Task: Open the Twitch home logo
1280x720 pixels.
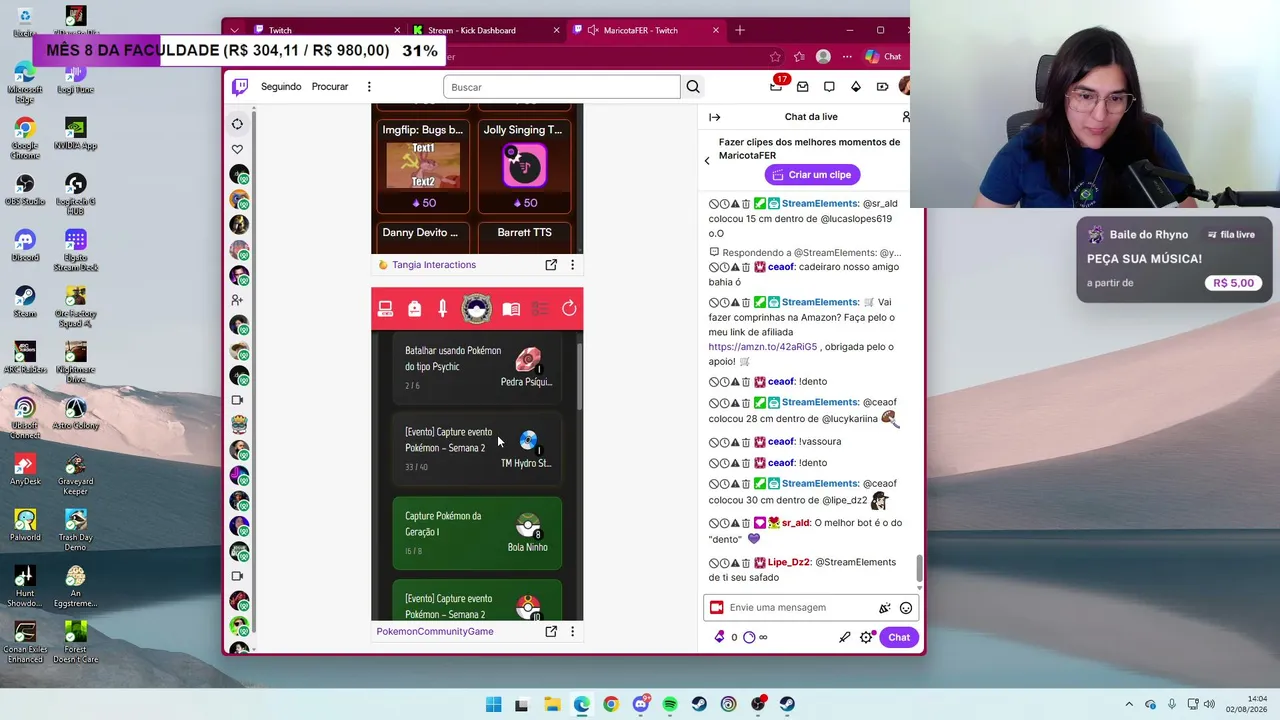Action: (240, 87)
